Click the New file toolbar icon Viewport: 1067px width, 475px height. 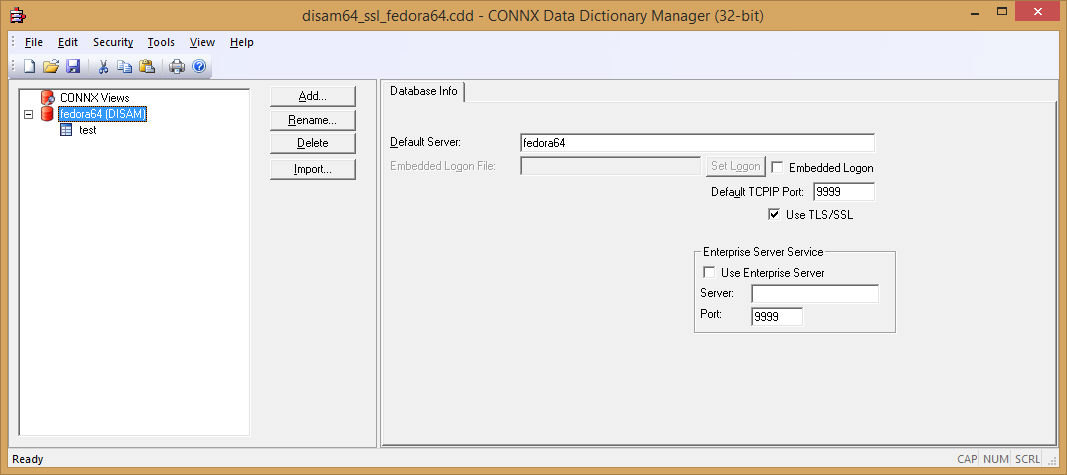pos(29,66)
